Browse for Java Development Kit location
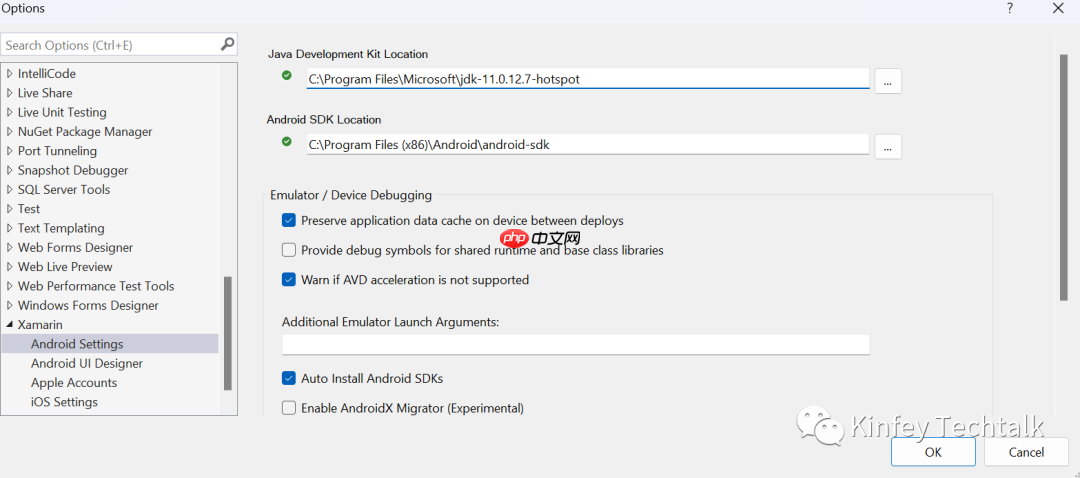Image resolution: width=1080 pixels, height=478 pixels. point(888,81)
